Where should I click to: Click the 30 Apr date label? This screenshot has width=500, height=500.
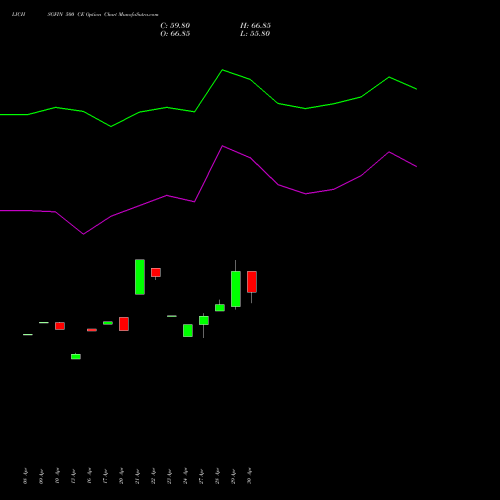tap(250, 476)
